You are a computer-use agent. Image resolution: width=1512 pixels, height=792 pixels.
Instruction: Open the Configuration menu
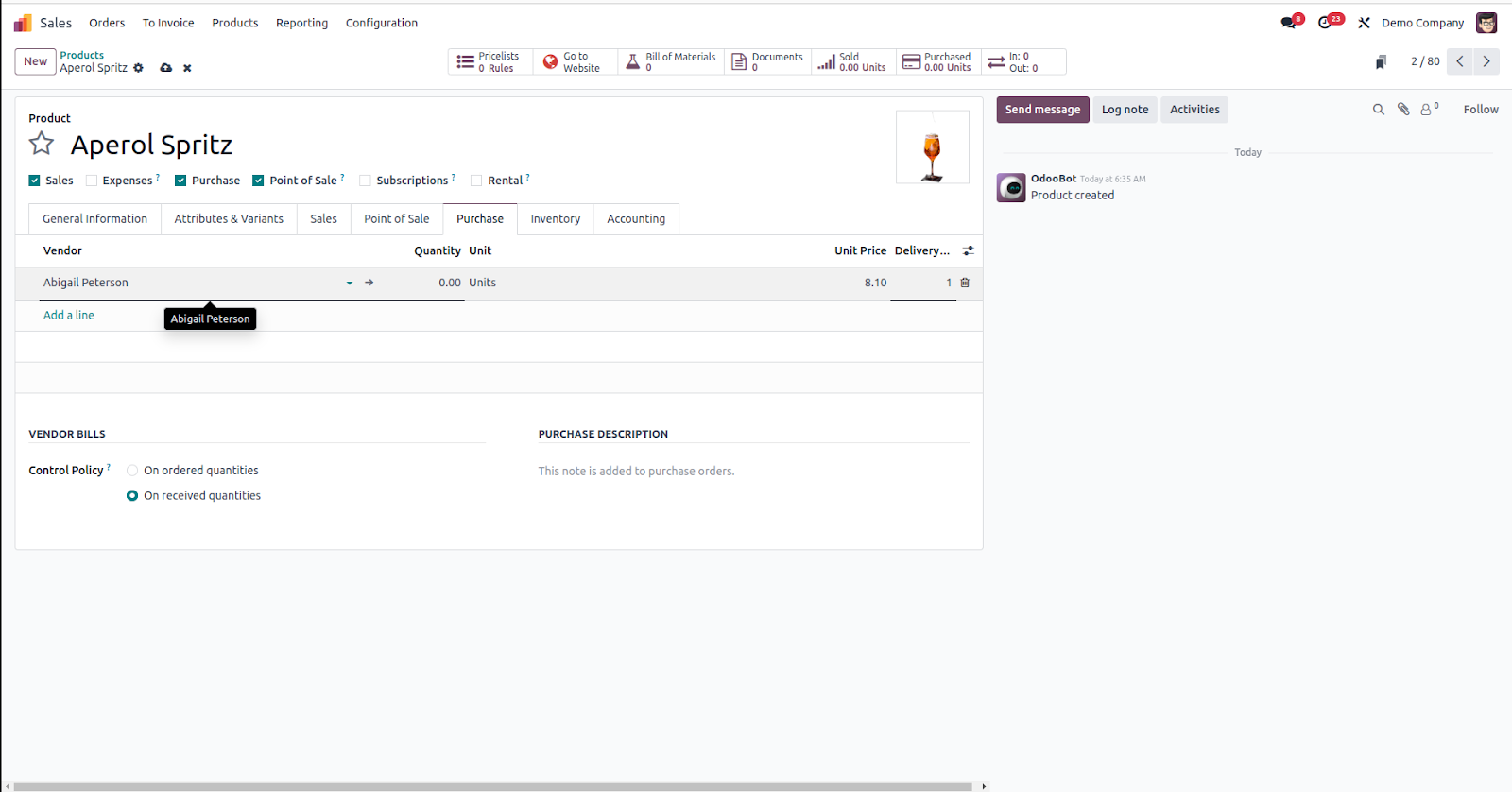coord(382,23)
